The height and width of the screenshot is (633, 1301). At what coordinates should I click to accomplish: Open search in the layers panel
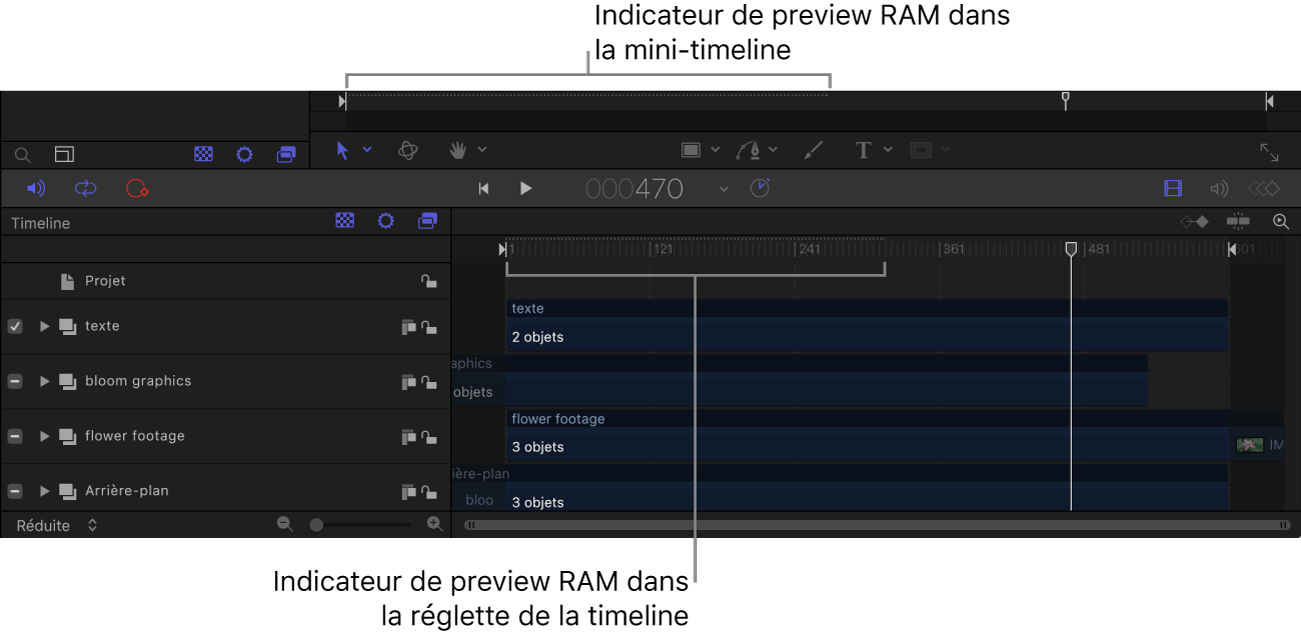22,153
